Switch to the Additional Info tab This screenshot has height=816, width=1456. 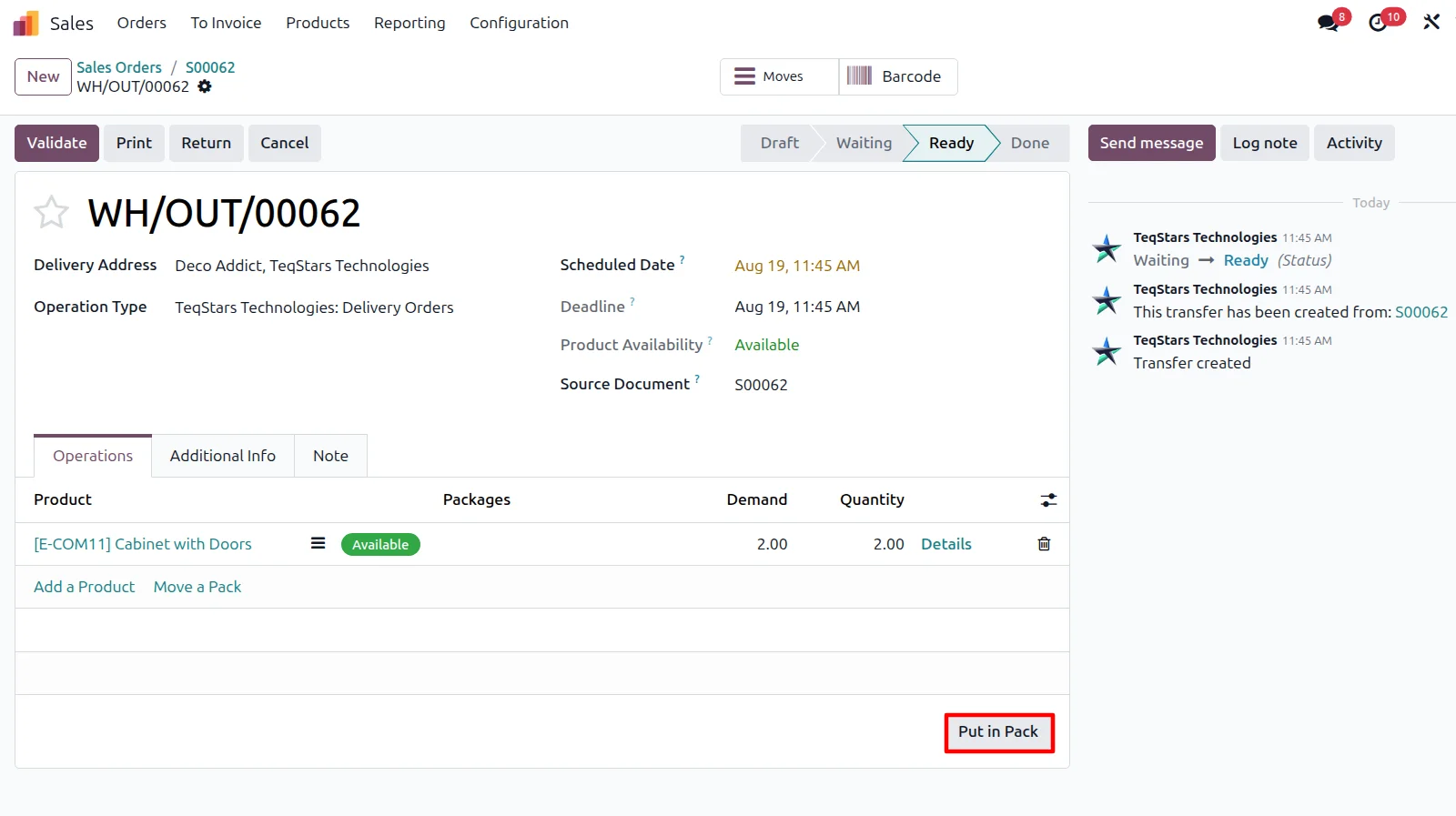point(223,456)
